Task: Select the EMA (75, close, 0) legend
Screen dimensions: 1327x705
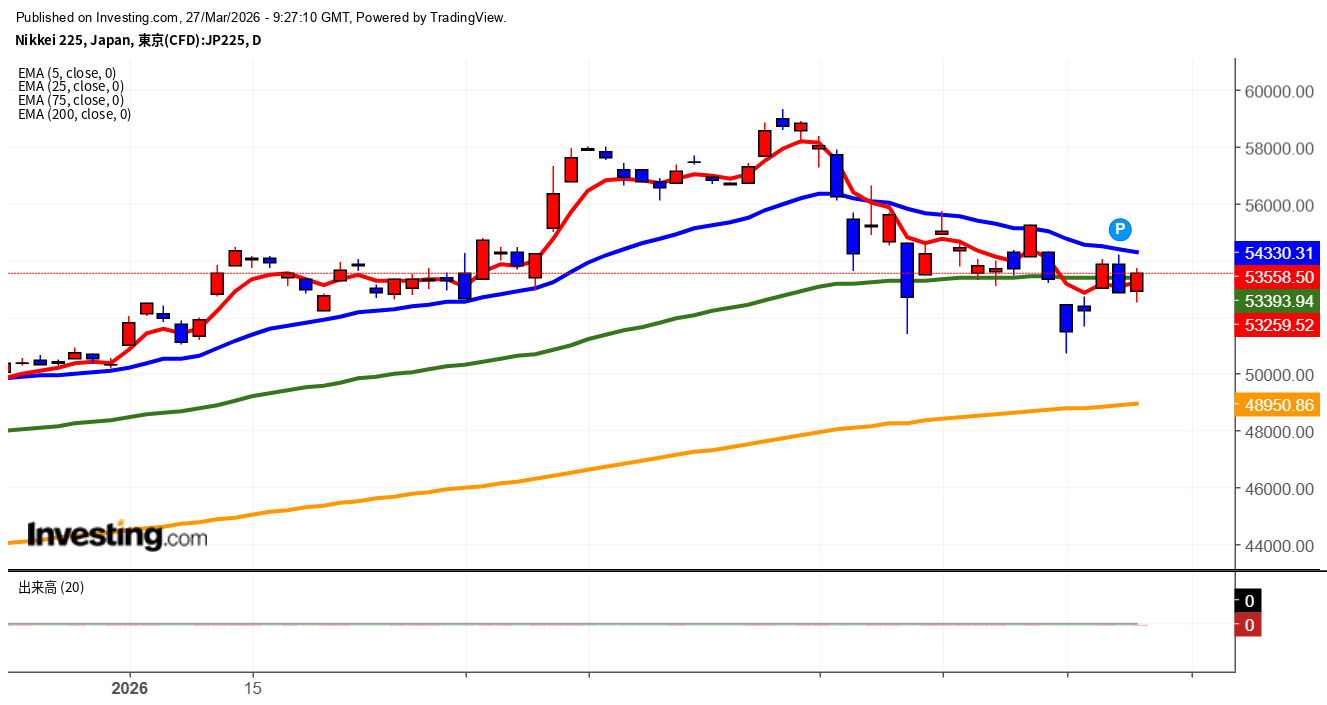Action: [x=70, y=100]
